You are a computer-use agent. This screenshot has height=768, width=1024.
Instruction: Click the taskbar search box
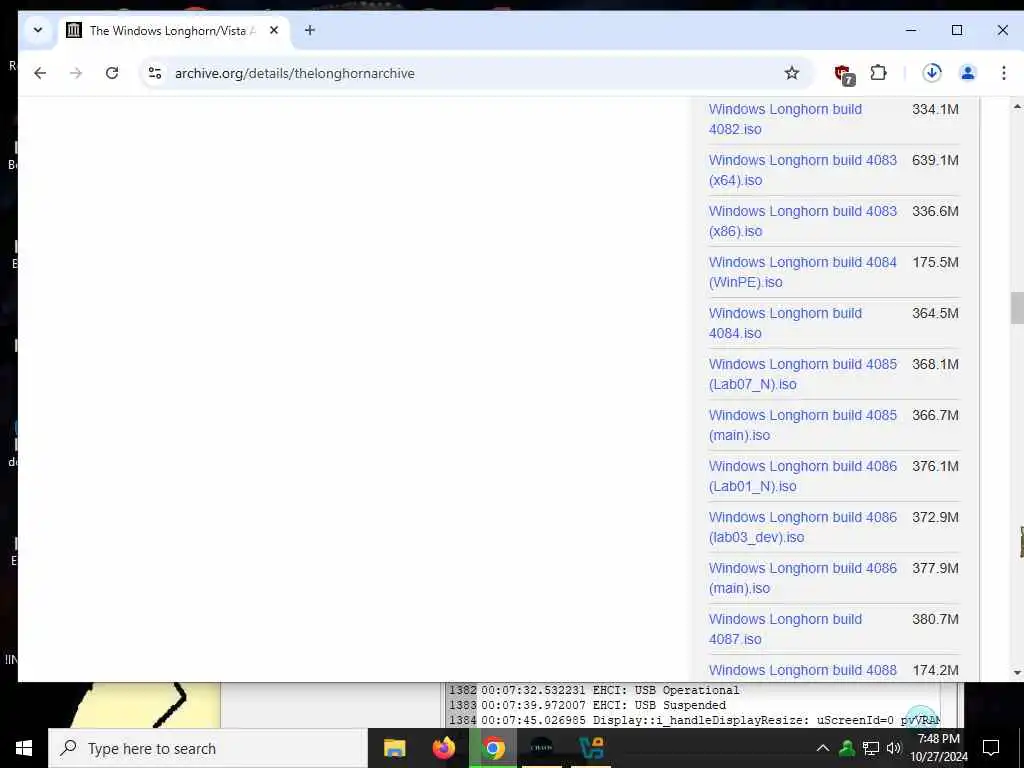pyautogui.click(x=208, y=748)
